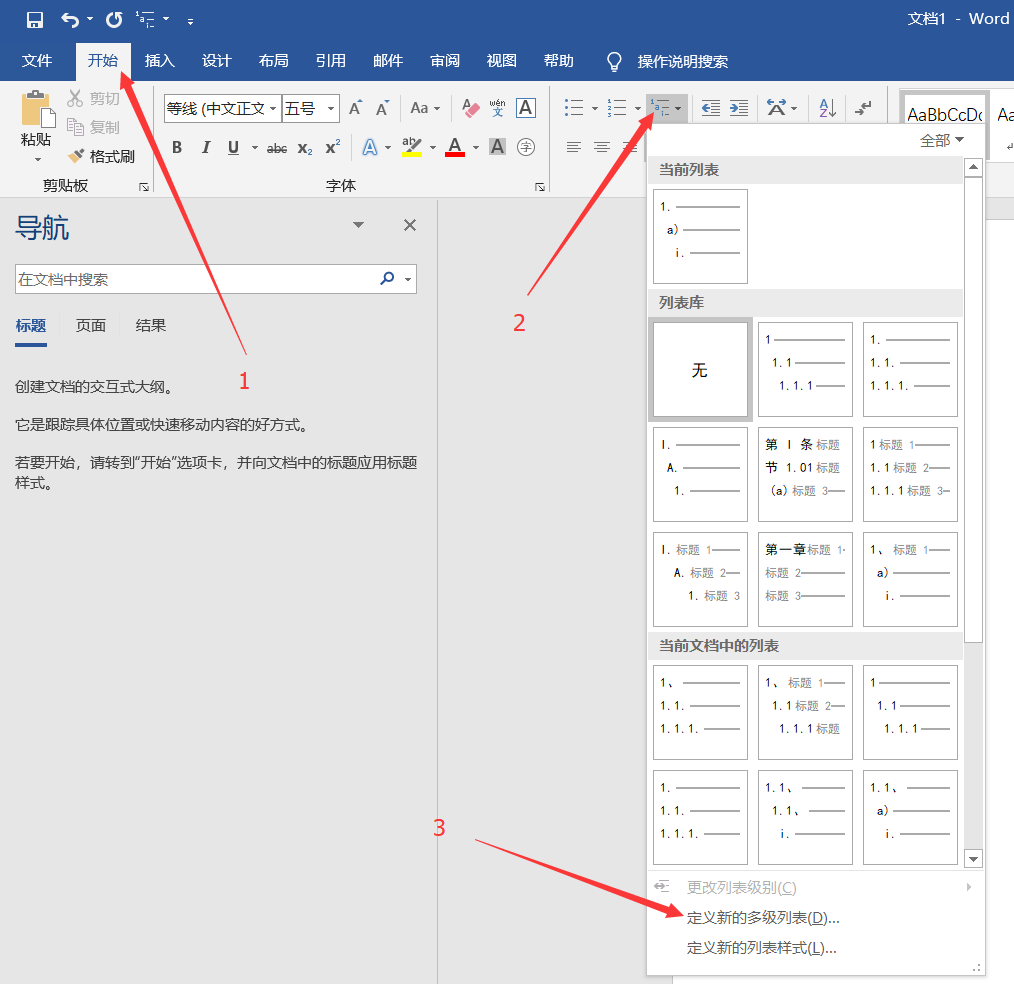Open the Sort (排序) tool
This screenshot has height=984, width=1014.
(826, 107)
